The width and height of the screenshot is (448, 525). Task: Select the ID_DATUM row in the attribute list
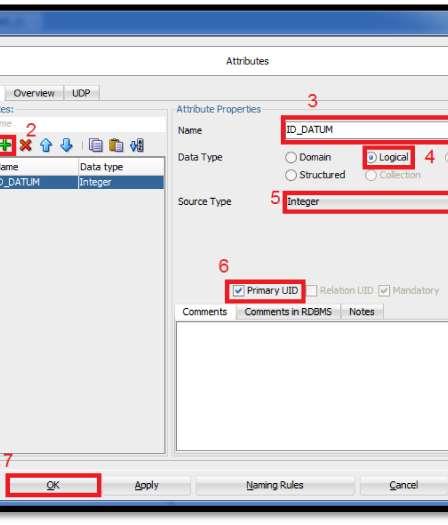82,182
